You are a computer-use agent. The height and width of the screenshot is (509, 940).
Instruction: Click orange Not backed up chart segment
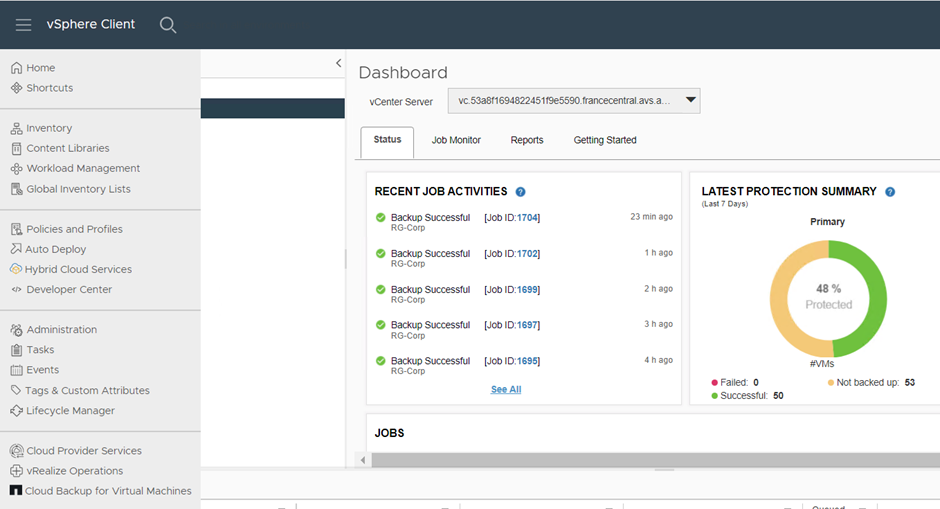(x=781, y=300)
